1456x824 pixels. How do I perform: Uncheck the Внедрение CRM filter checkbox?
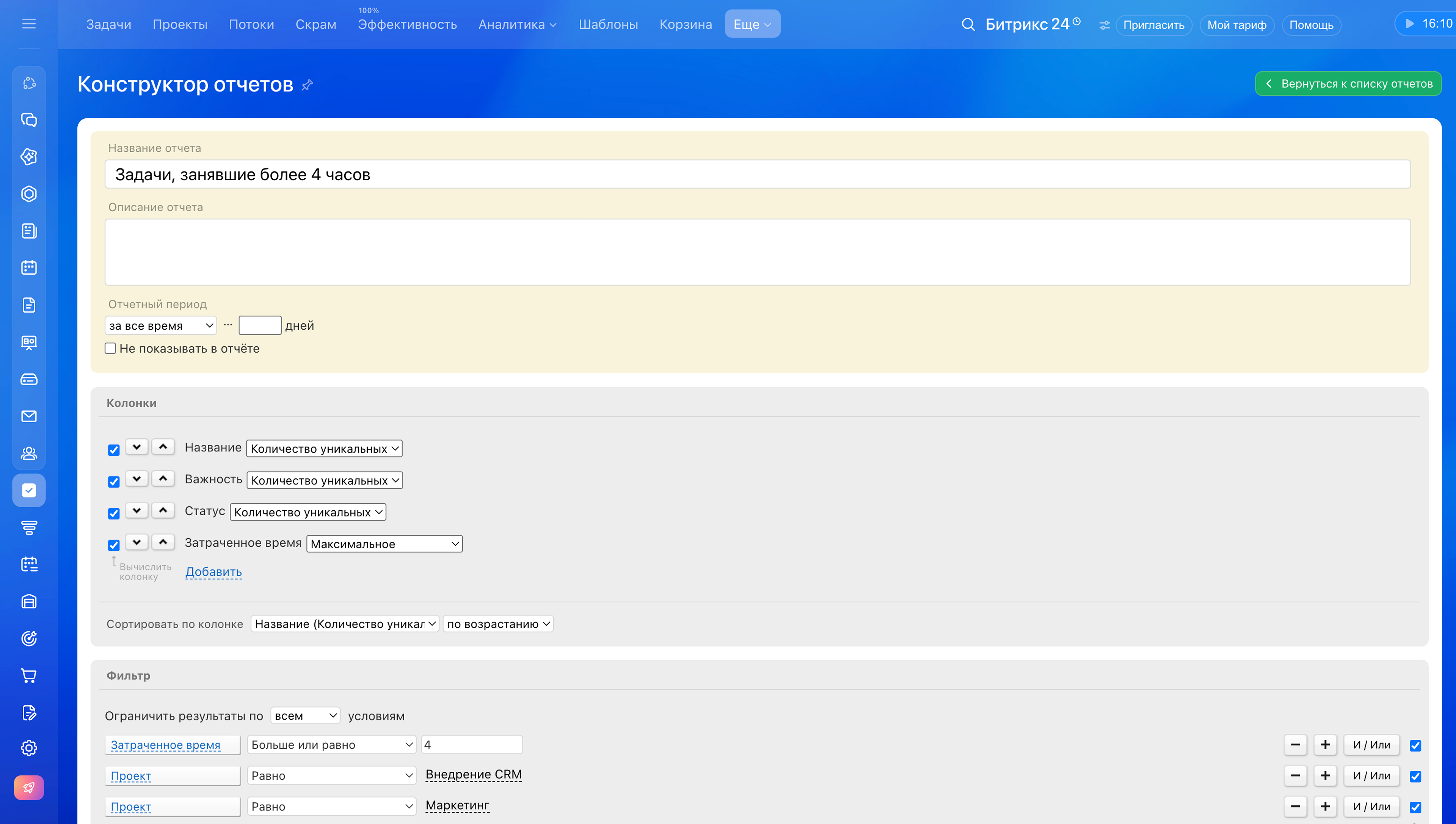1415,777
